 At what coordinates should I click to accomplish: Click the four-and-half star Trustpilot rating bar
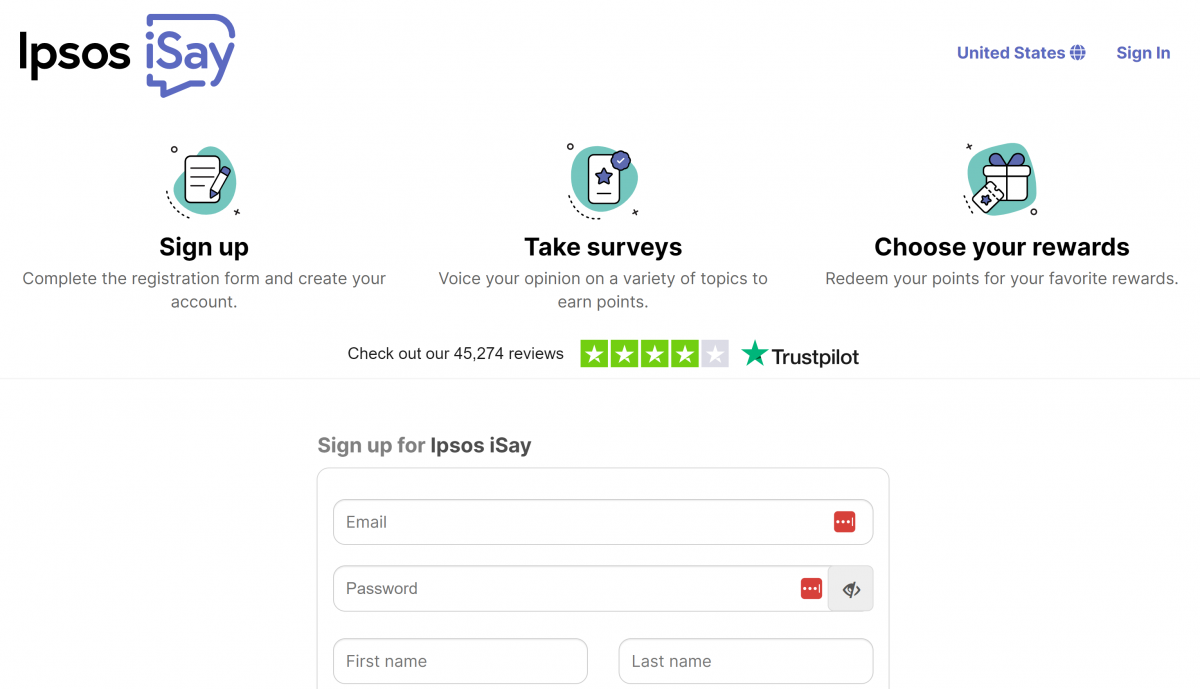click(655, 353)
